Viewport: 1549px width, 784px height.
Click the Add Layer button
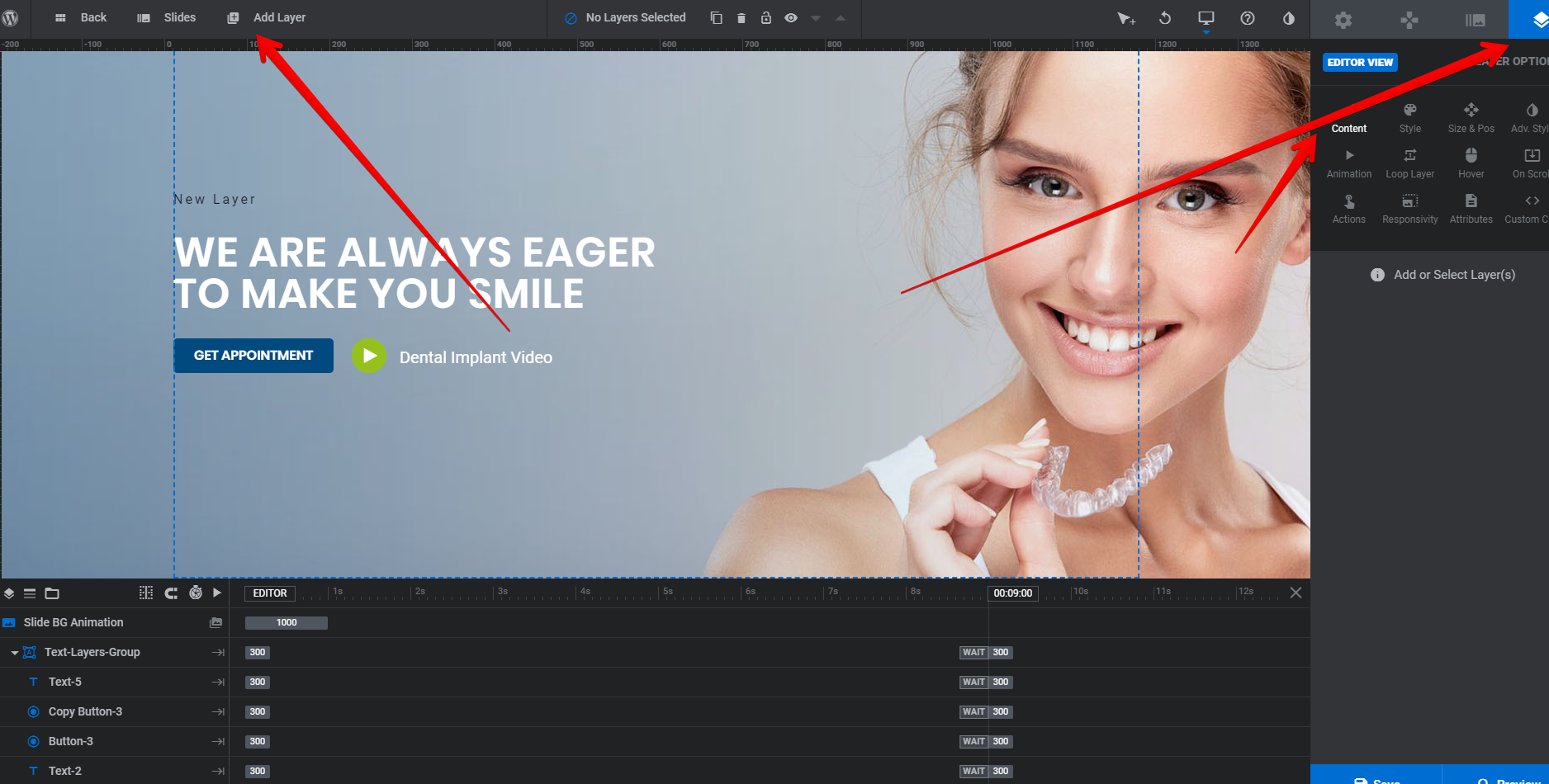point(264,17)
